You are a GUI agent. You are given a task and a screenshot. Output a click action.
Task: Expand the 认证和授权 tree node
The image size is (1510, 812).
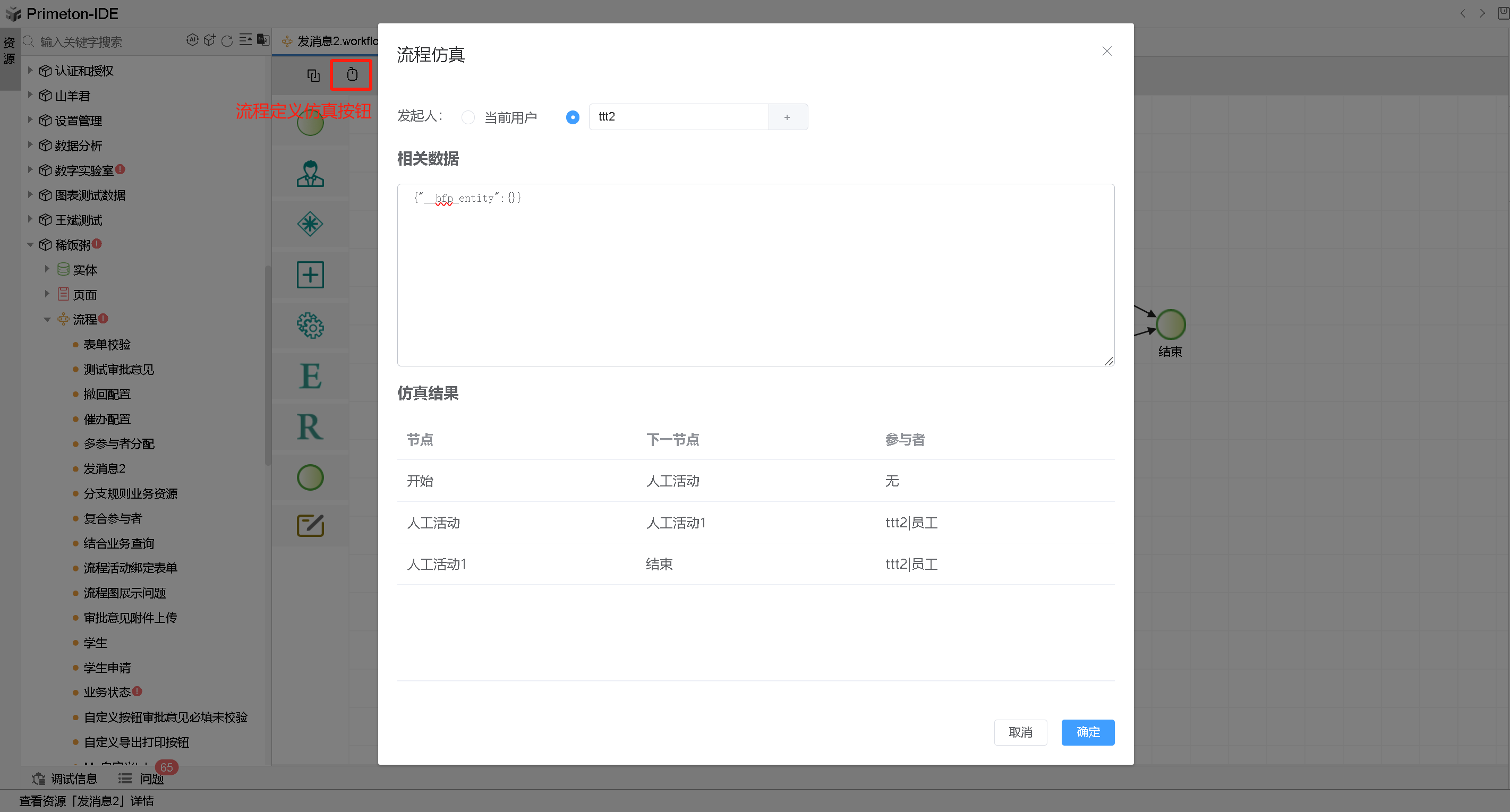30,70
